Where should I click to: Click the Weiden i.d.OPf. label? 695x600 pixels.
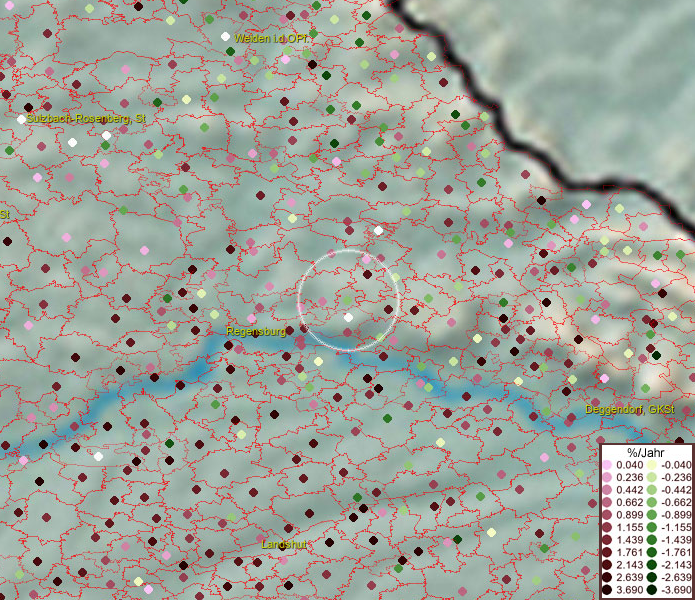[273, 37]
